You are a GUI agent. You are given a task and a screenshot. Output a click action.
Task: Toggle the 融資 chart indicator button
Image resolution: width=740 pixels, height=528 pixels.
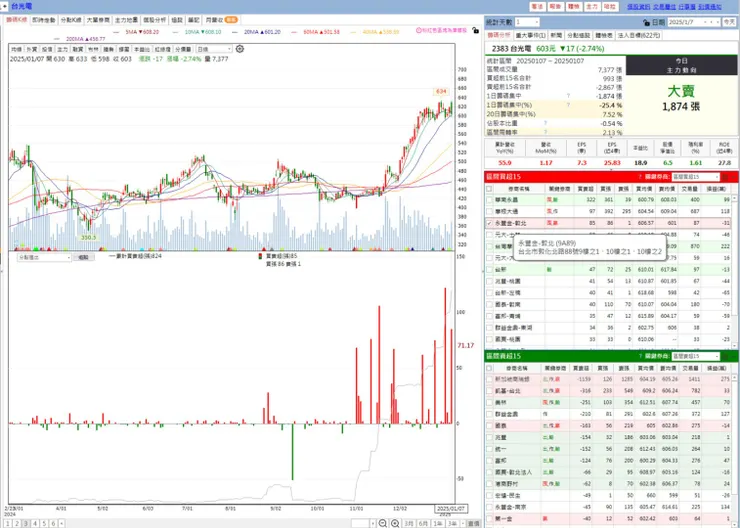tap(78, 49)
